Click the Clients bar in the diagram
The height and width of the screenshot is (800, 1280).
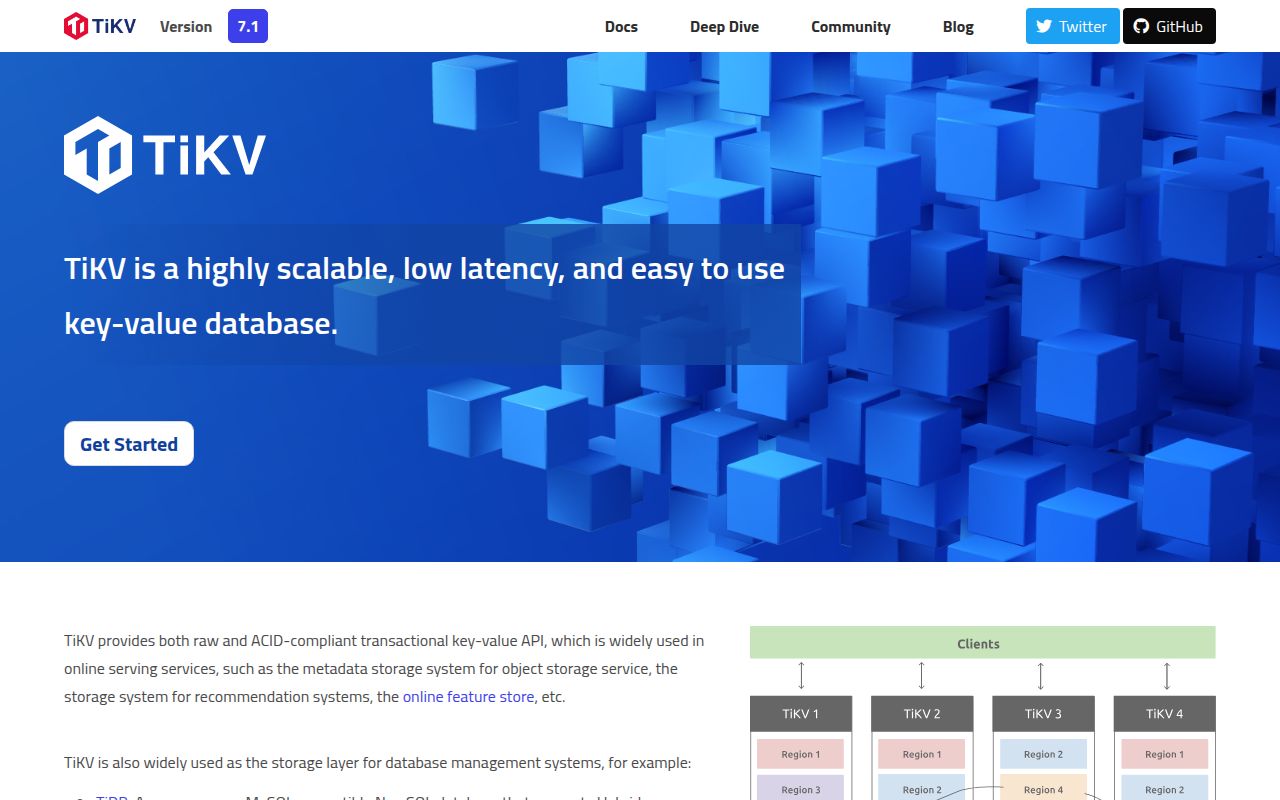point(982,643)
